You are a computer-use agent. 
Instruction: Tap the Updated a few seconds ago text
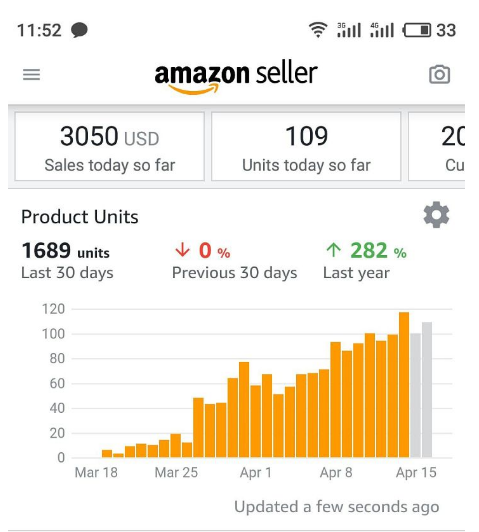click(337, 507)
